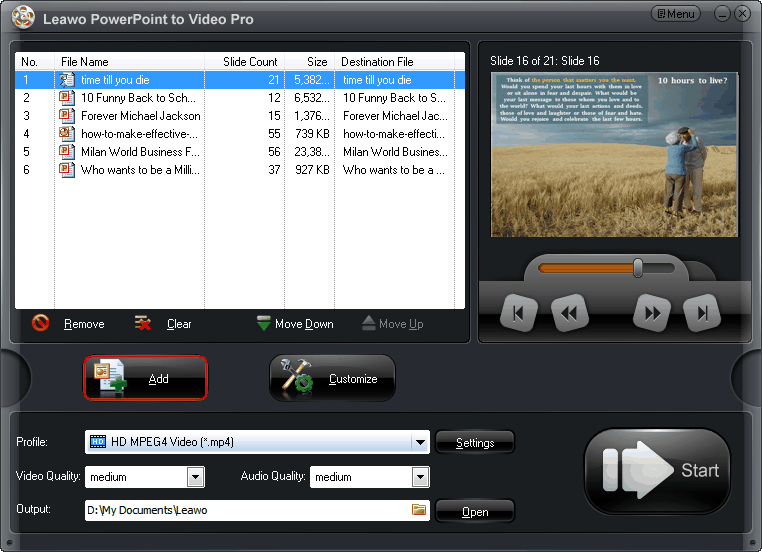Click destination 'how-to-make-effecti...'
762x552 pixels.
pos(394,134)
